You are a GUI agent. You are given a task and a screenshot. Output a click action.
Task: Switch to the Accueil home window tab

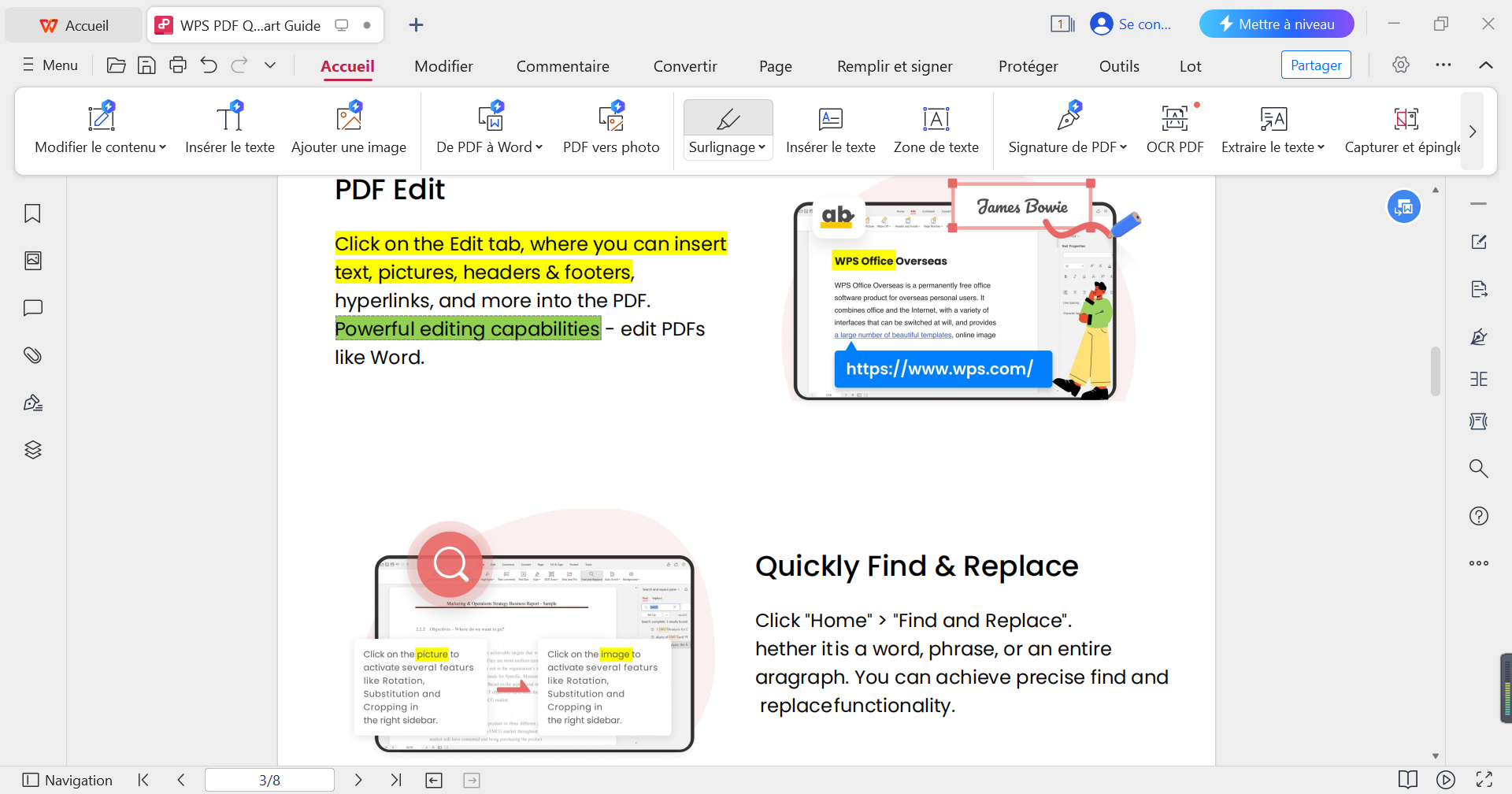tap(74, 25)
